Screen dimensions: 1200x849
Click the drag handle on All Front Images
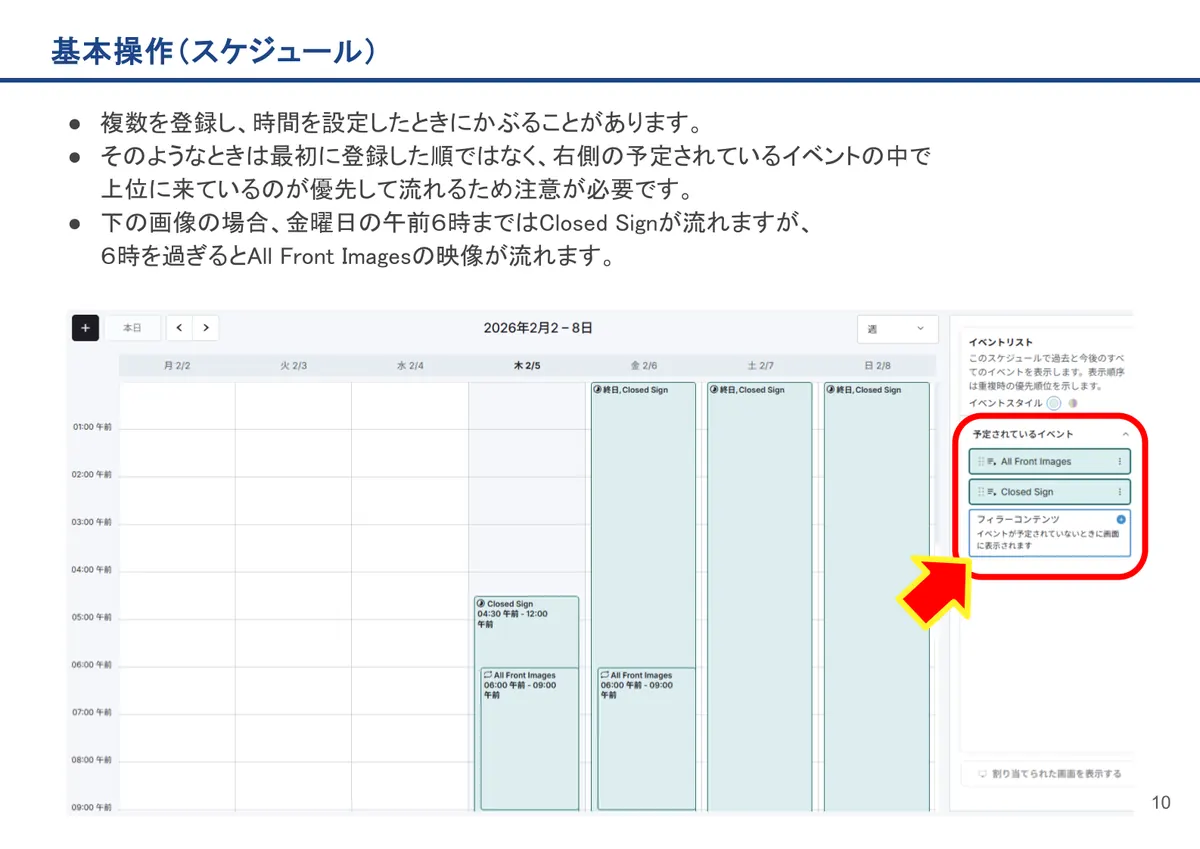(980, 462)
